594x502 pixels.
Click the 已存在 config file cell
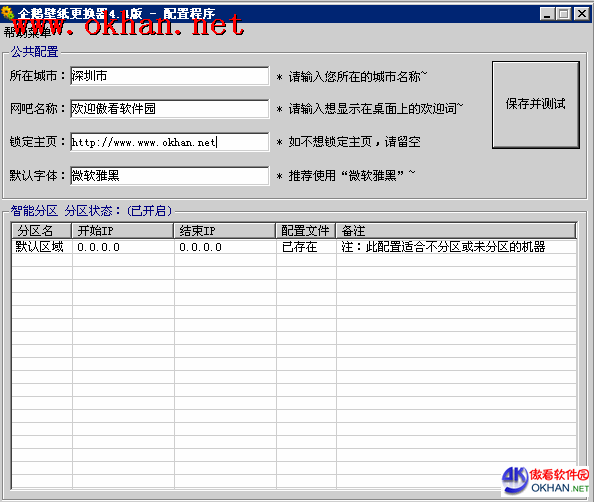tap(306, 247)
